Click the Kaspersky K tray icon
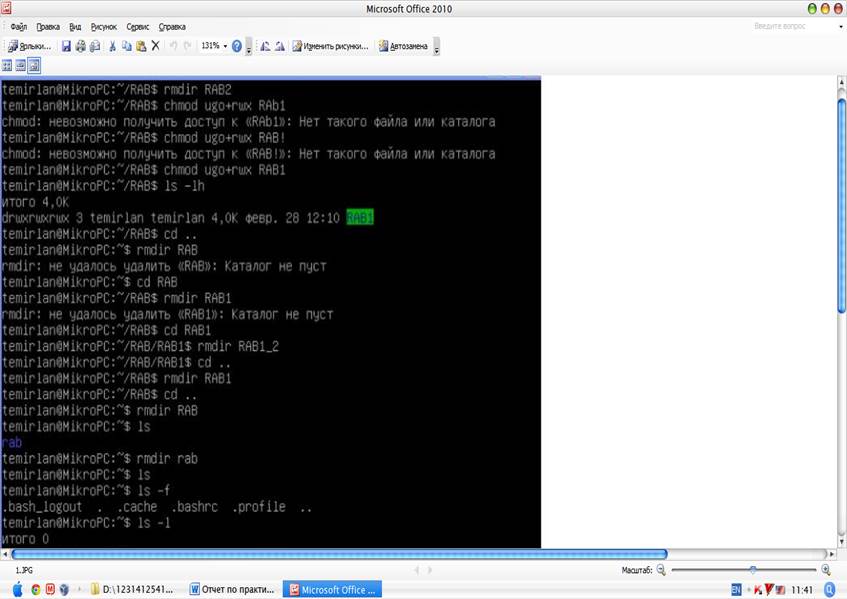The image size is (847, 599). point(758,590)
